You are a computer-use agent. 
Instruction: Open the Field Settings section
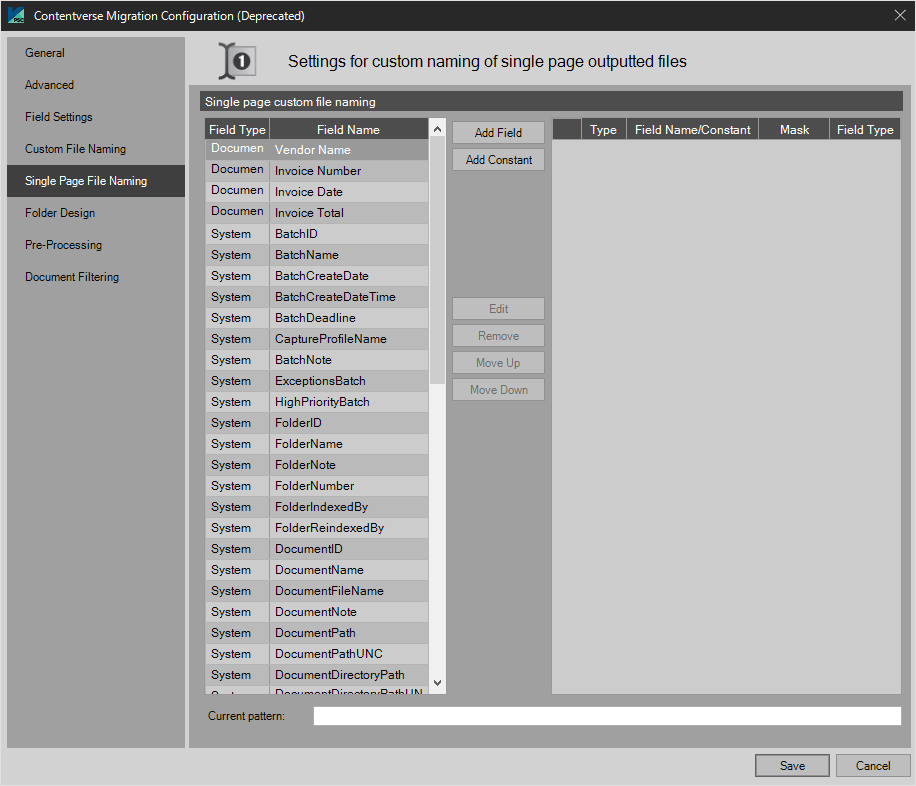(x=96, y=117)
